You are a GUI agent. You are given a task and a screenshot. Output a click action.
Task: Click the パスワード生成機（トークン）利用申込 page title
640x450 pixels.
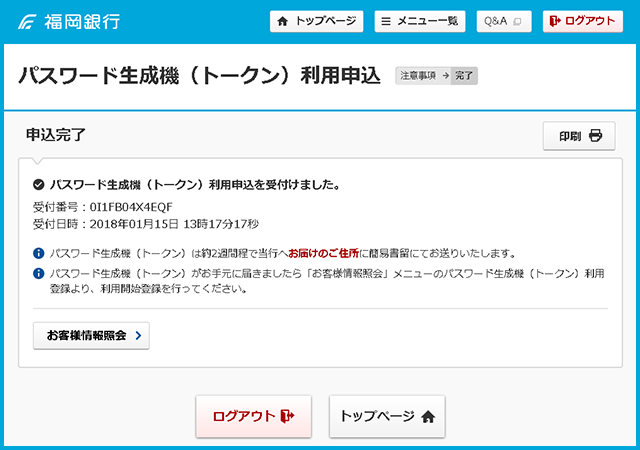coord(200,76)
